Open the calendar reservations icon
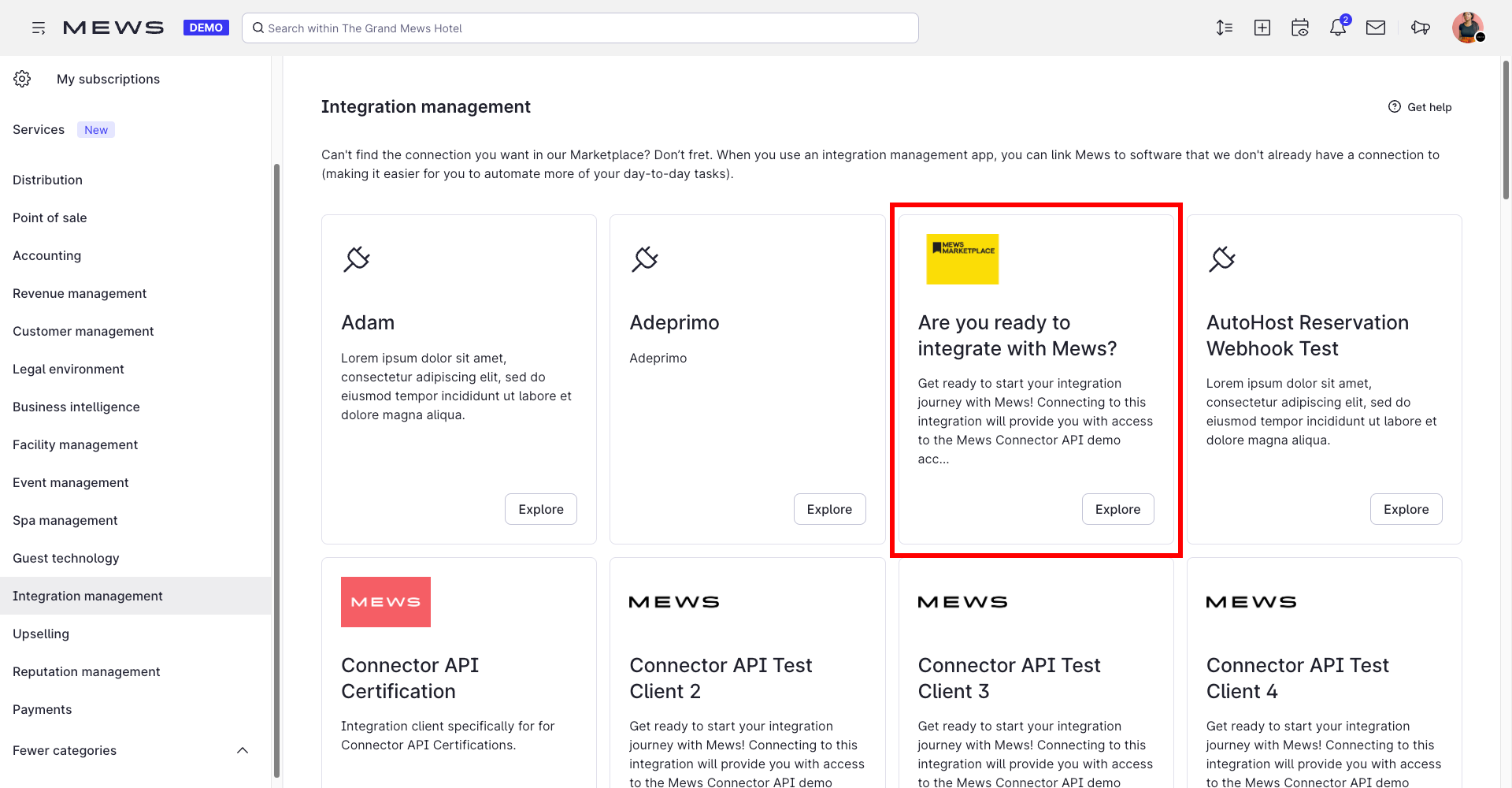1512x788 pixels. coord(1299,28)
